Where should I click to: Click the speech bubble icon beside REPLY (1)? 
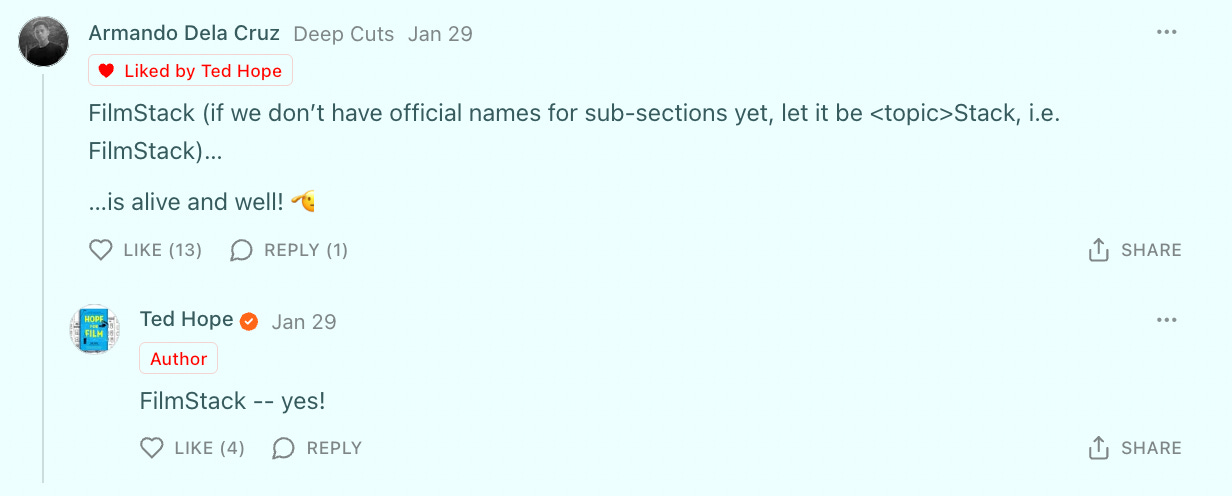241,250
